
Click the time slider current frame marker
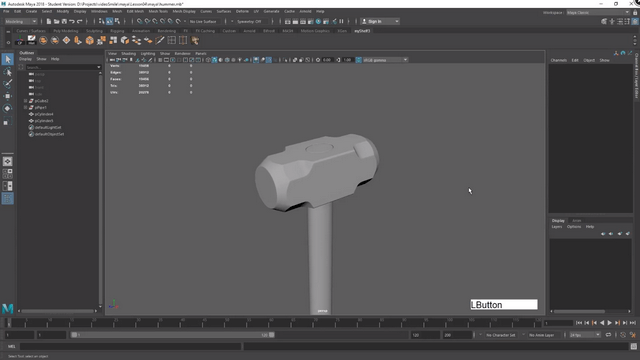tap(8, 323)
